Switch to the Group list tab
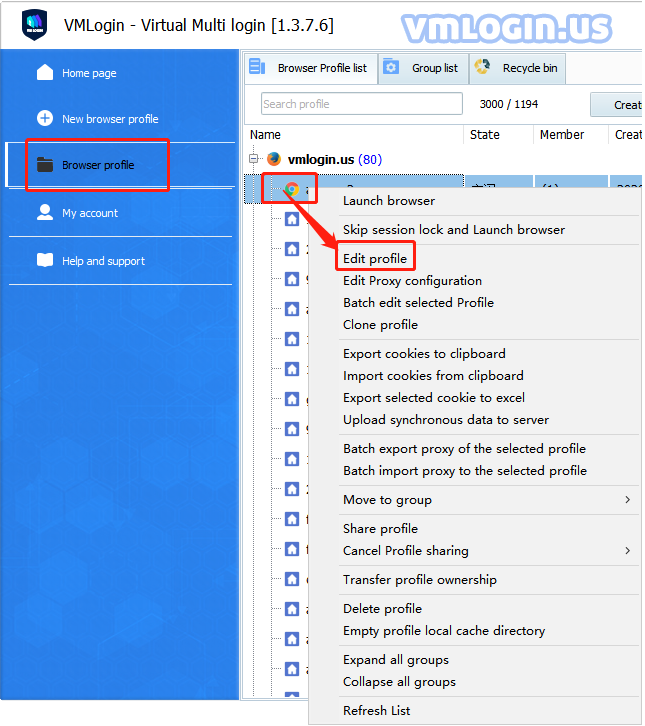 [423, 68]
